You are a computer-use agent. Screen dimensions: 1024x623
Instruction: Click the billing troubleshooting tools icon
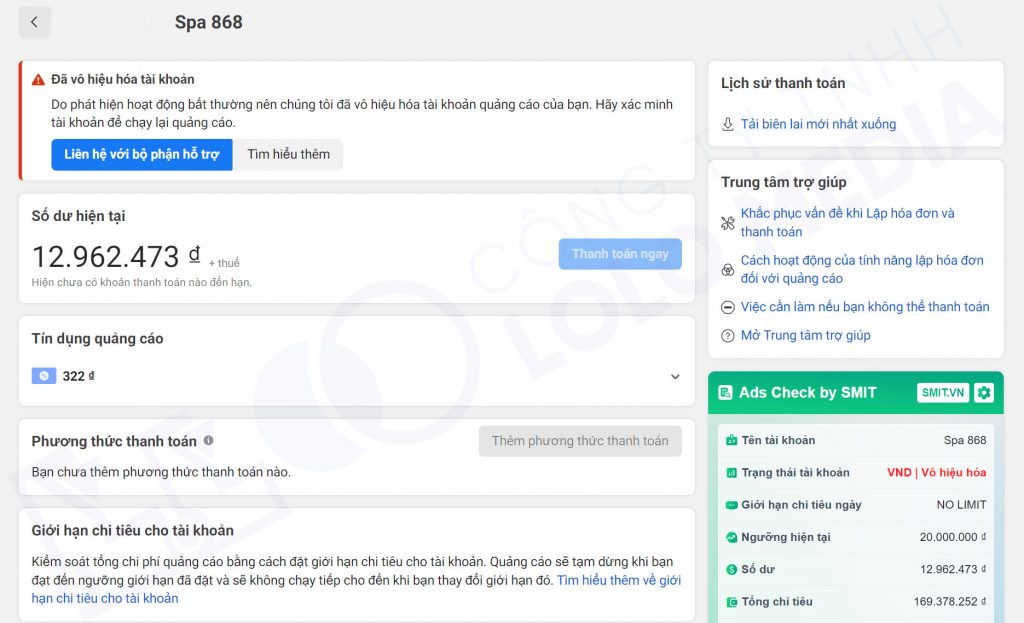click(728, 223)
